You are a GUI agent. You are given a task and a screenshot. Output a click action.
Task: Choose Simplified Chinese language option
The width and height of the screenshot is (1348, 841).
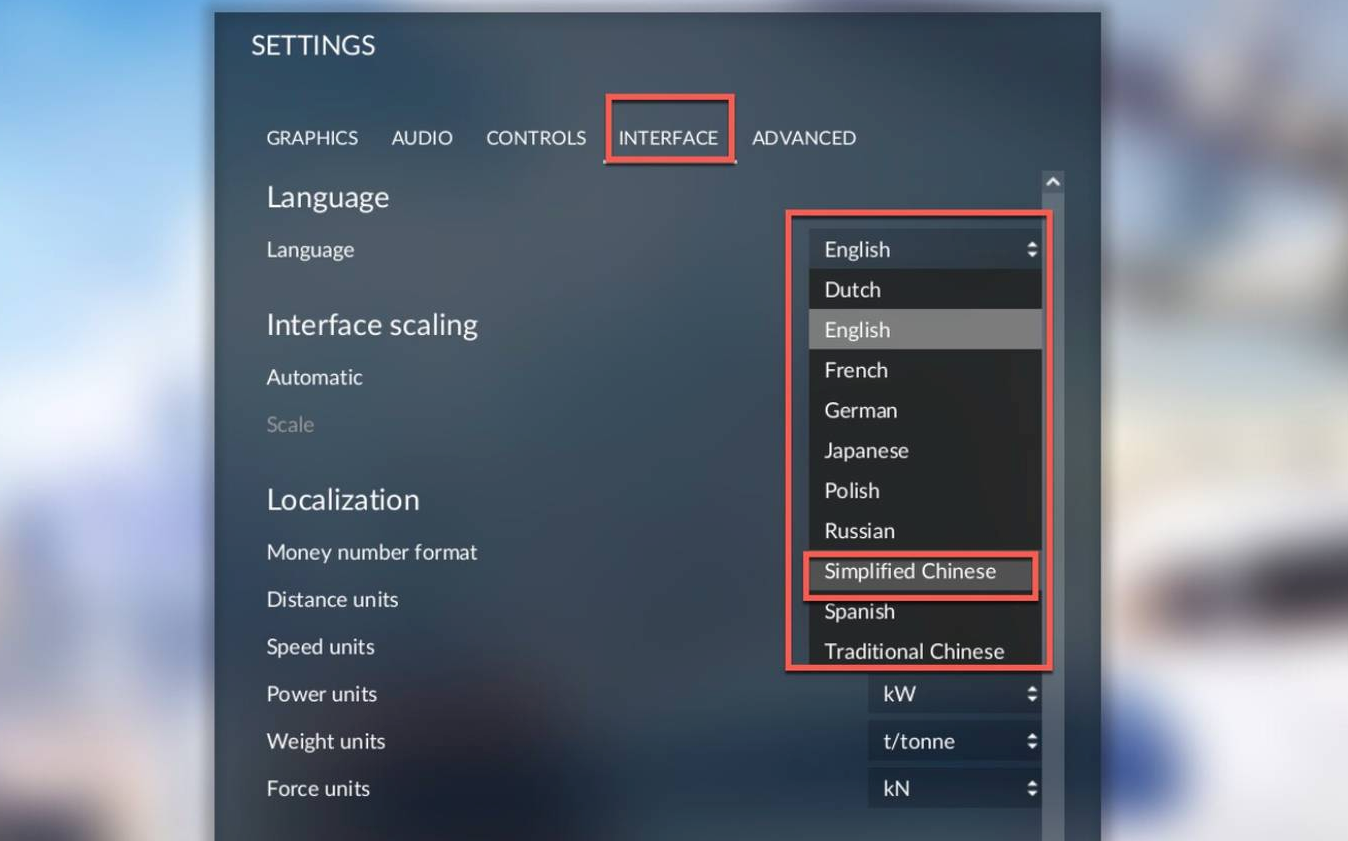tap(925, 571)
